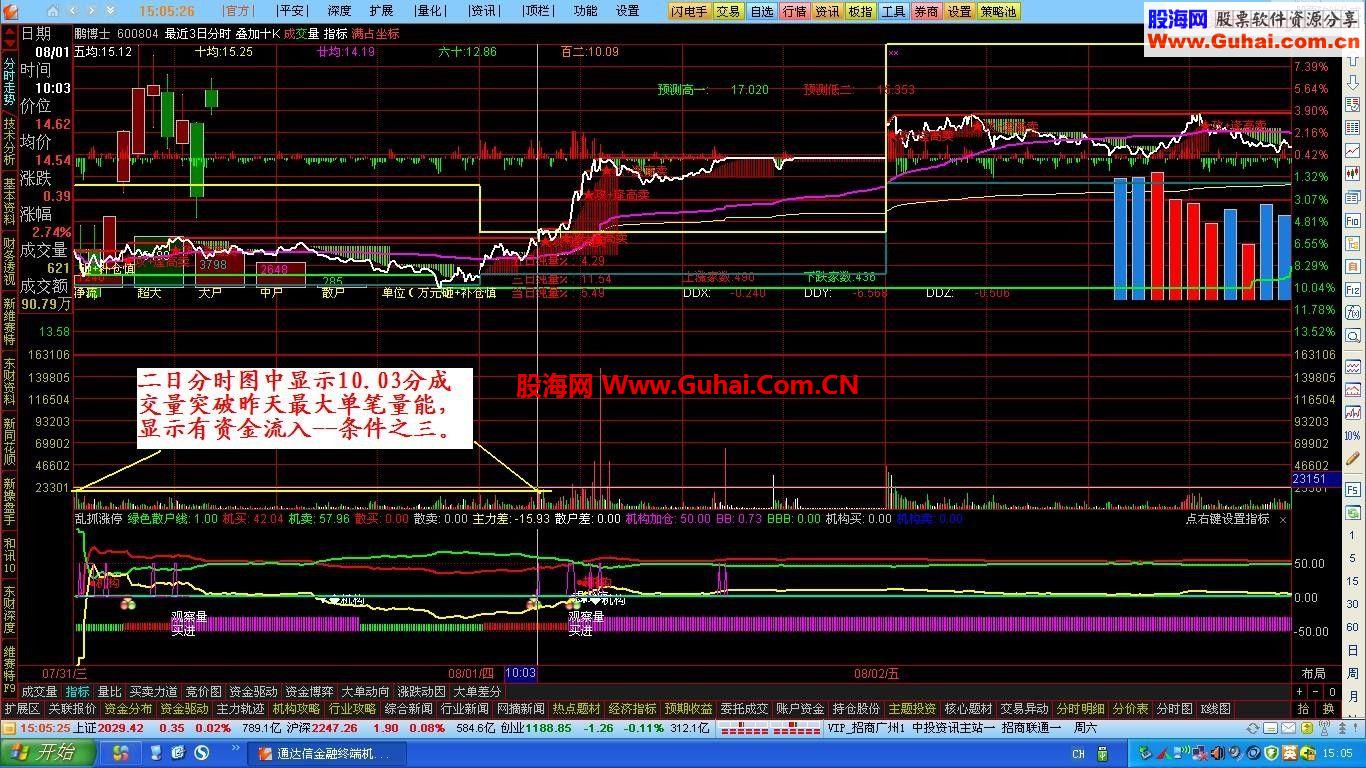
Task: Click the 月 monthly period button bottom right
Action: pyautogui.click(x=1353, y=697)
